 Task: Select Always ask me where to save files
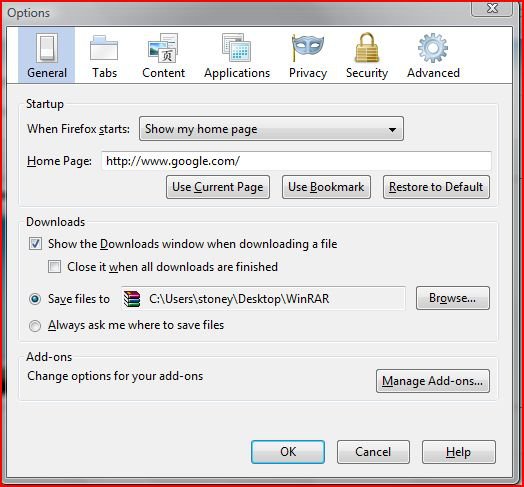point(35,326)
